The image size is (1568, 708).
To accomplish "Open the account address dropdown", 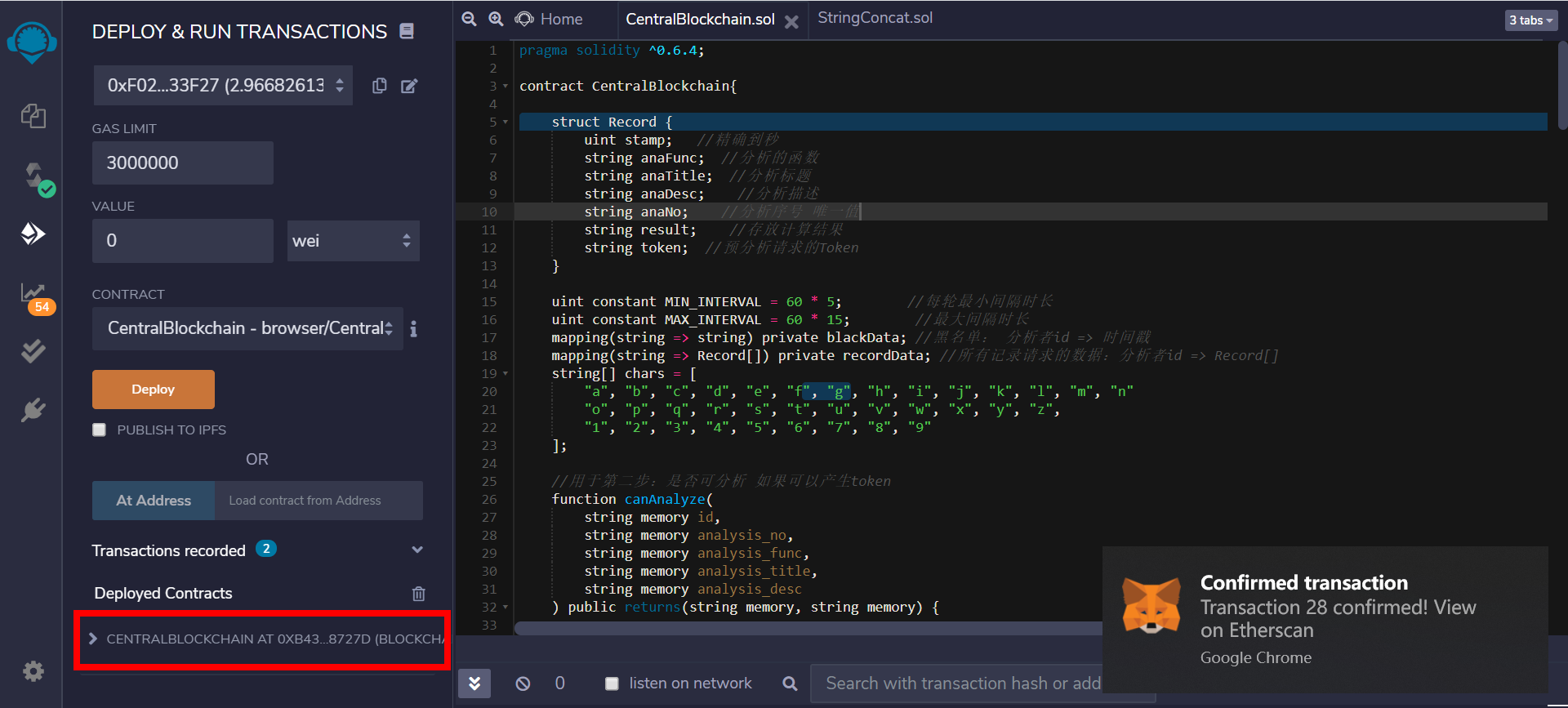I will (x=223, y=86).
